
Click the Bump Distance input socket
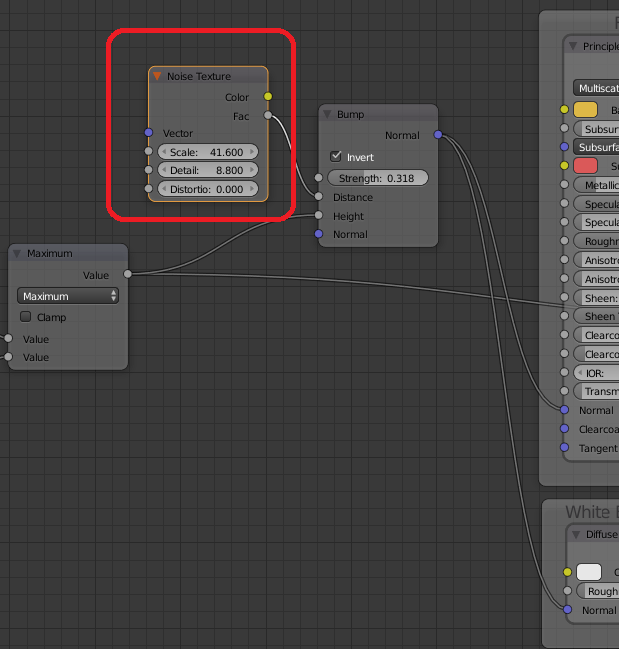click(x=318, y=197)
